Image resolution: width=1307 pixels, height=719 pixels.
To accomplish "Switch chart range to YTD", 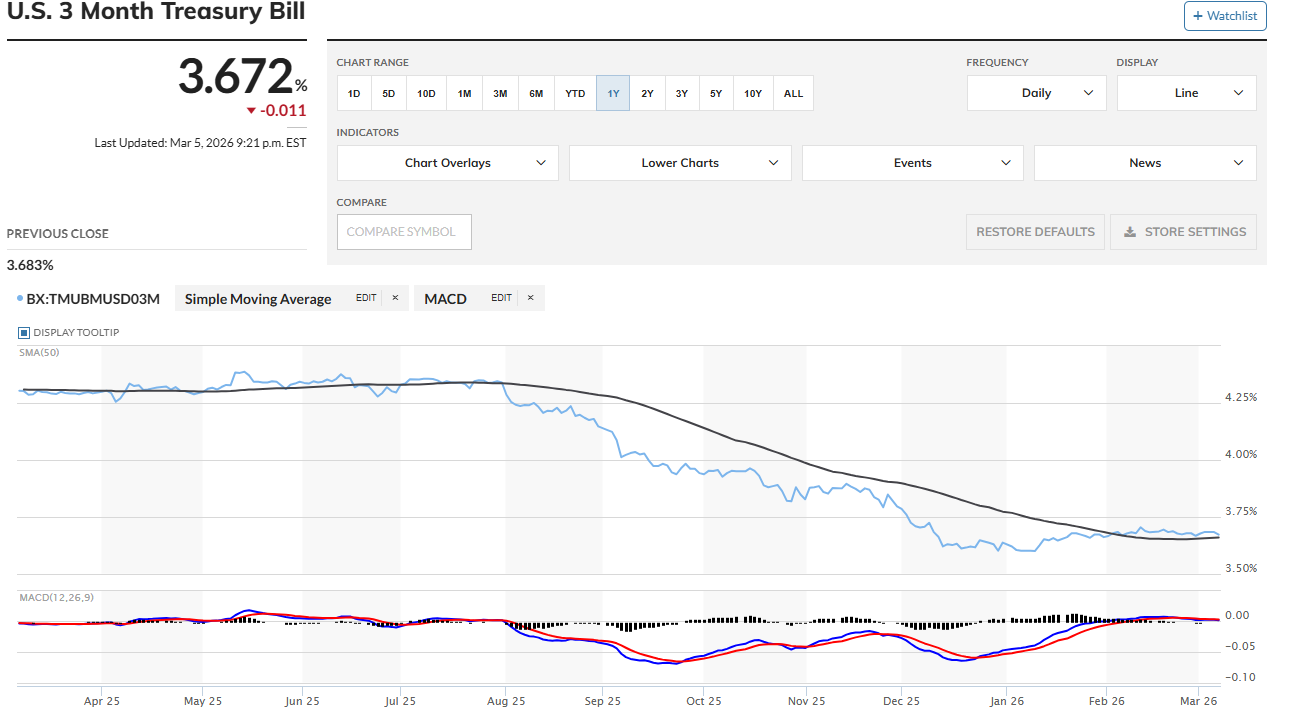I will (x=575, y=93).
